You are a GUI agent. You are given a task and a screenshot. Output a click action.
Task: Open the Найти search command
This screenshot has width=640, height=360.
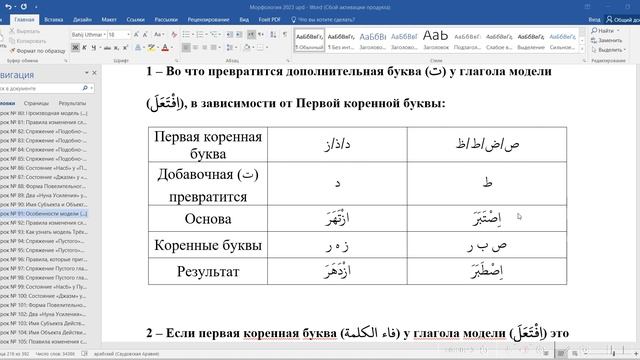pyautogui.click(x=605, y=31)
